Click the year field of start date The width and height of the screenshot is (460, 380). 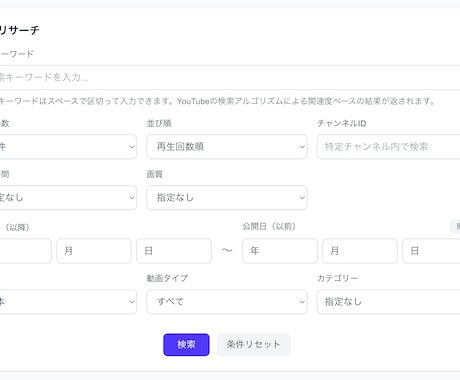[25, 251]
